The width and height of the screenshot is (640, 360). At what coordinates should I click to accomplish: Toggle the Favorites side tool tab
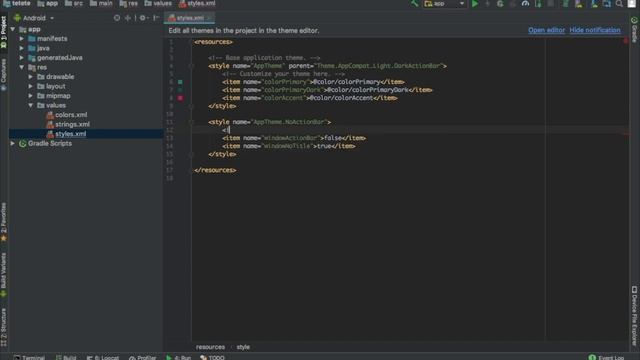click(4, 222)
